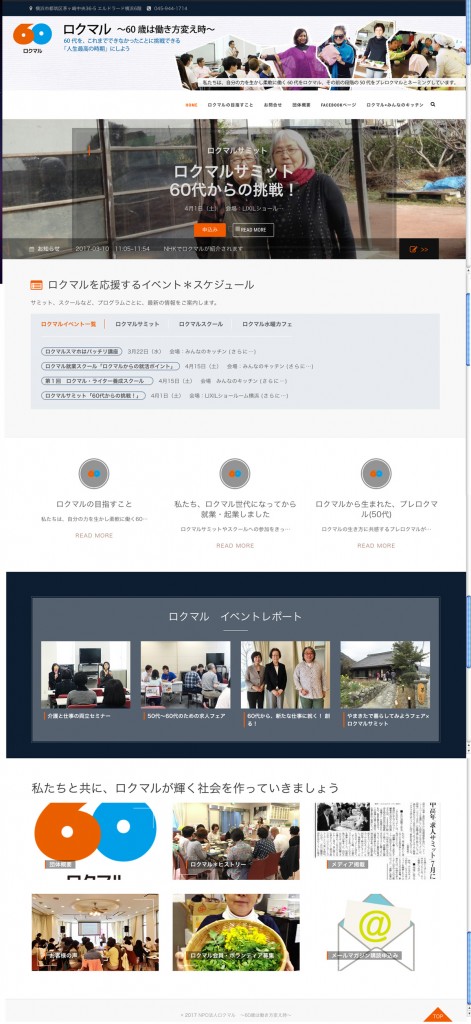
Task: Click the orange edit icon button in the news bar
Action: coord(419,249)
